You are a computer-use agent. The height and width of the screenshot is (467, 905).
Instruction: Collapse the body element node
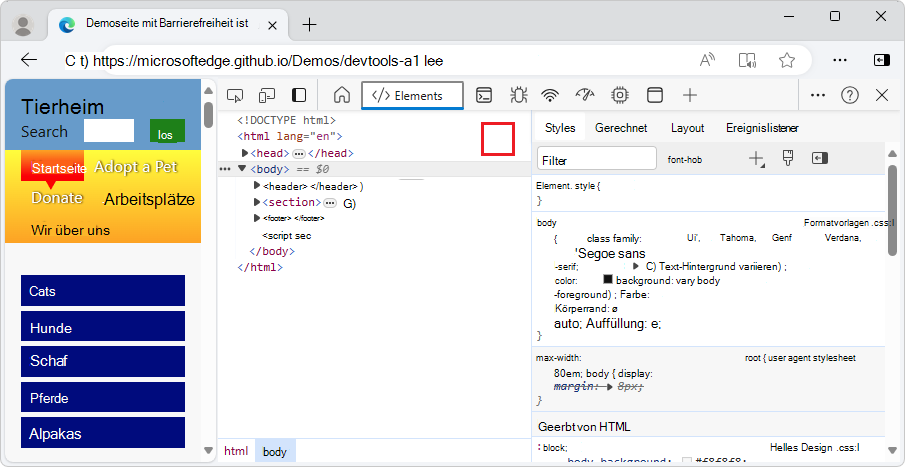pyautogui.click(x=242, y=169)
